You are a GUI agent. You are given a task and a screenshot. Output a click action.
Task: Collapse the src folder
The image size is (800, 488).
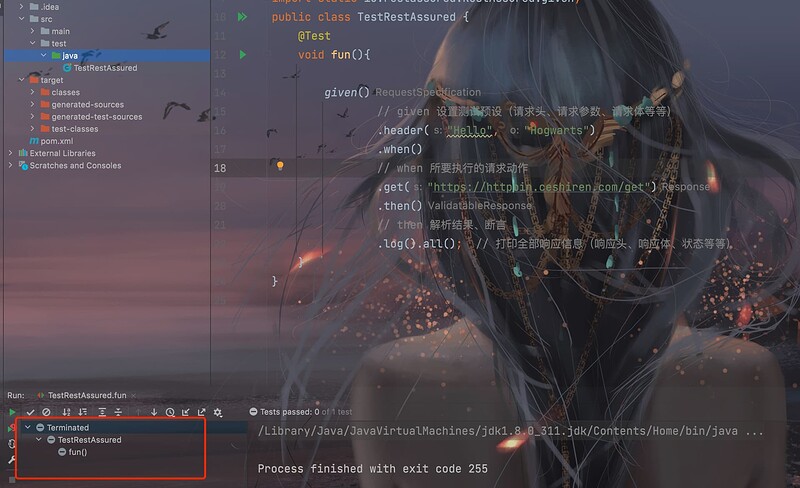(x=21, y=19)
